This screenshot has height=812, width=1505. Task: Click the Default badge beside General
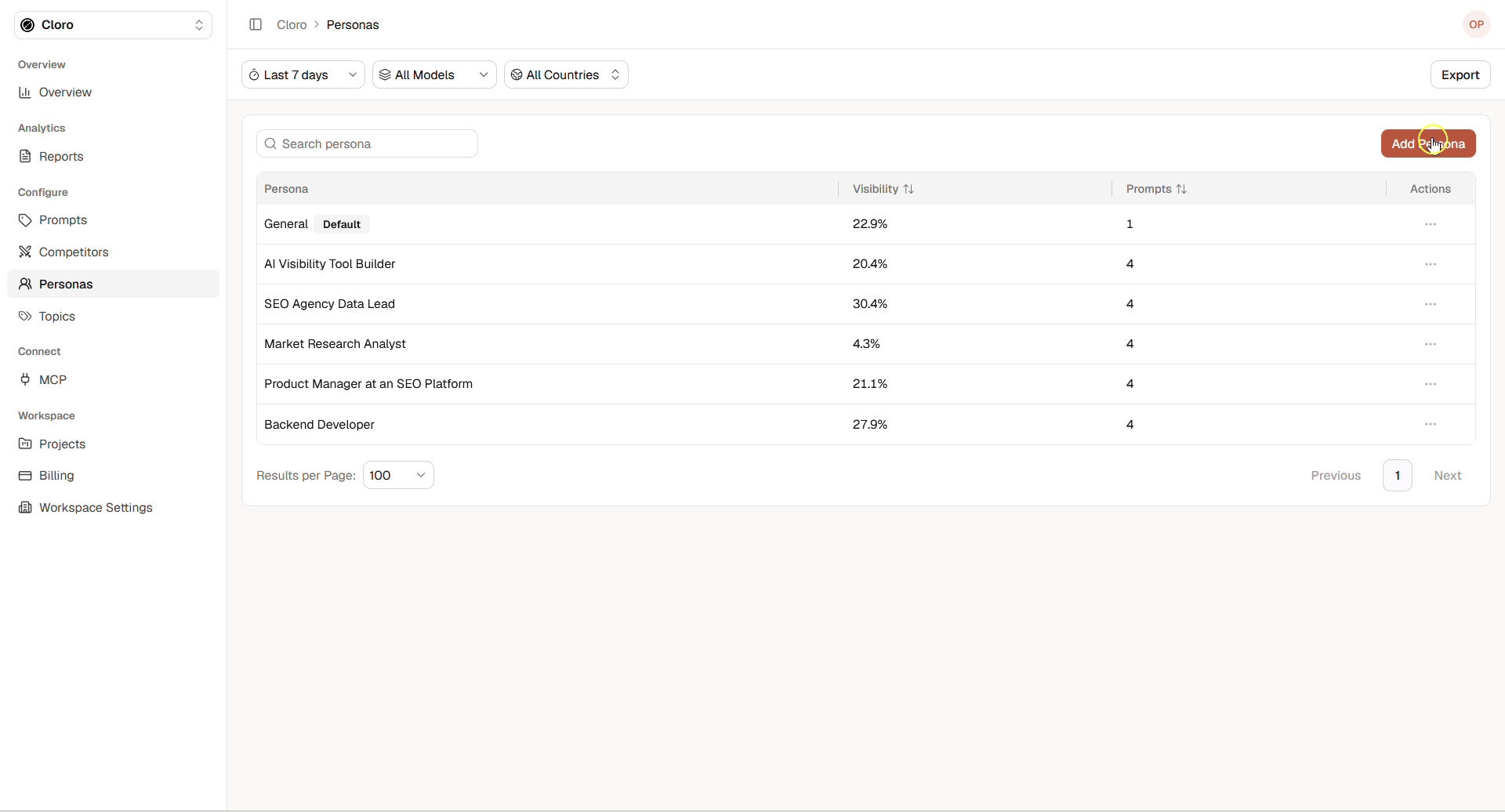(342, 224)
